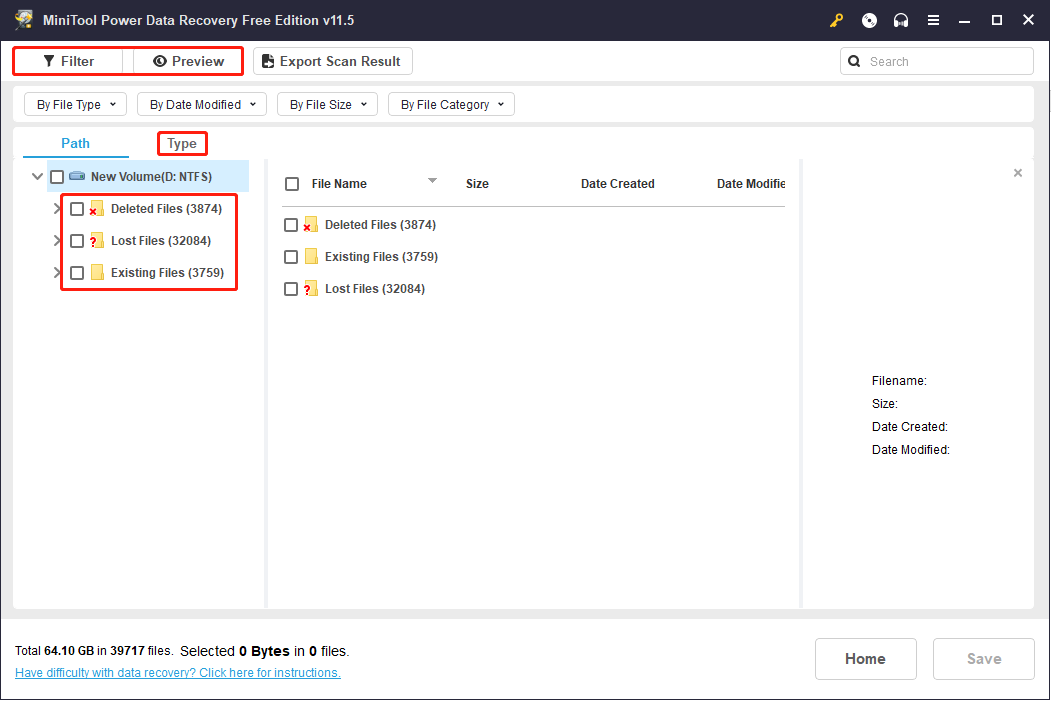Sort by File Name column header
Viewport: 1051px width, 701px height.
tap(339, 184)
